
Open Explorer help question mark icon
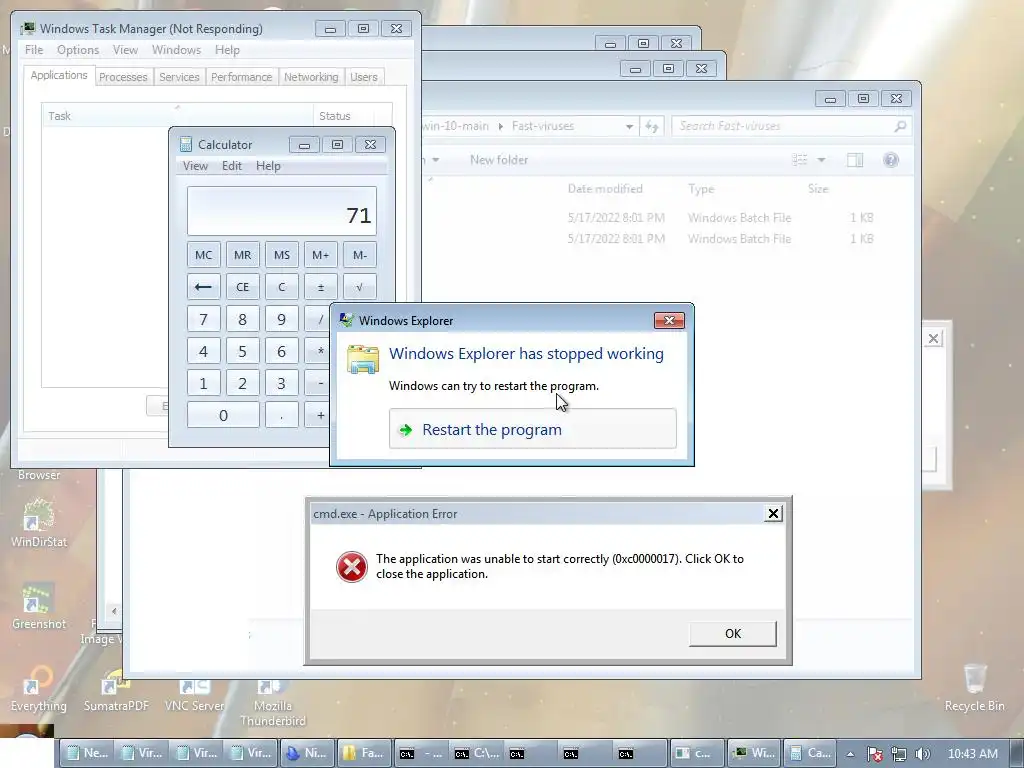click(x=891, y=160)
